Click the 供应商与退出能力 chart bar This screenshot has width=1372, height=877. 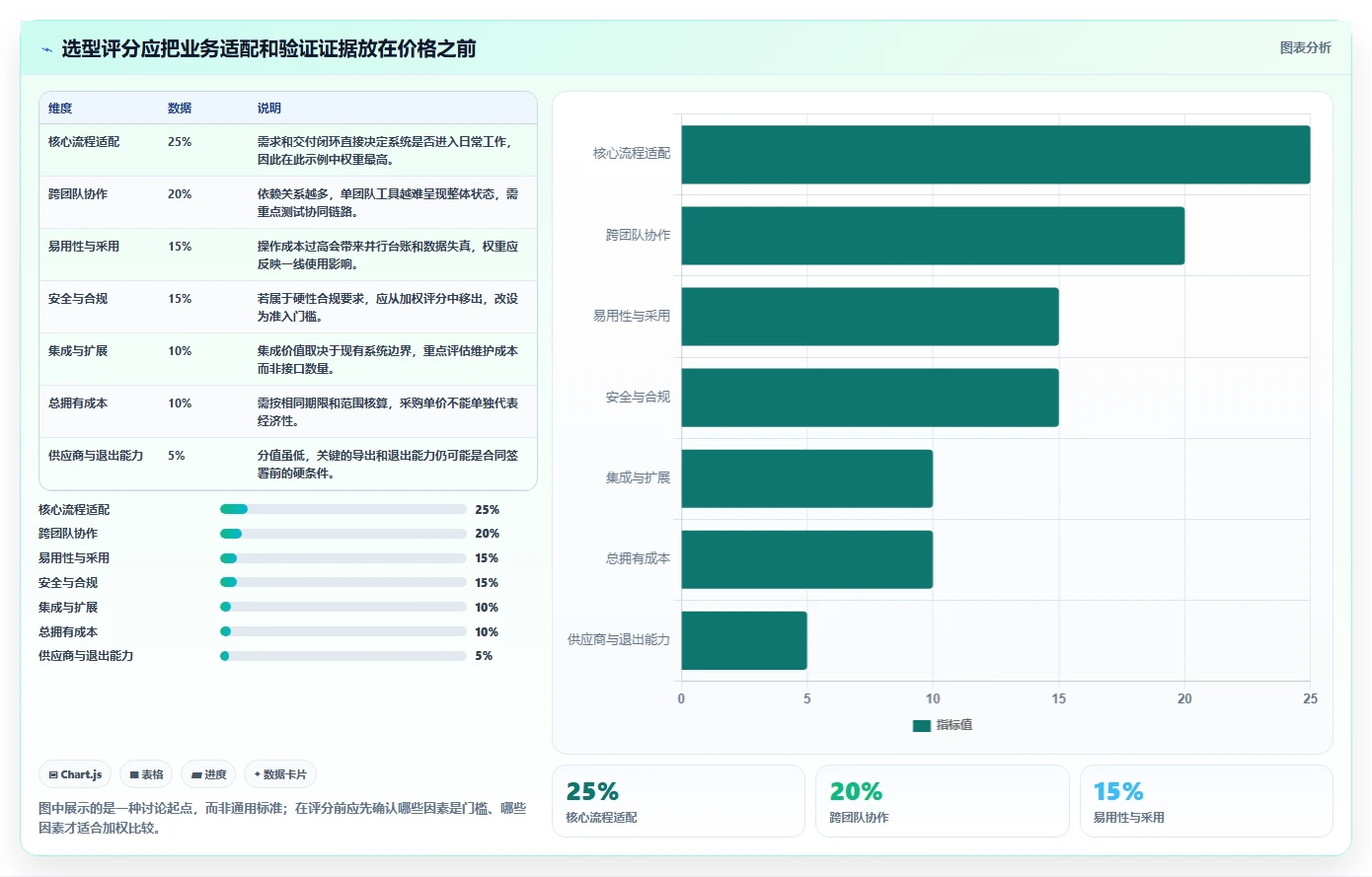coord(744,640)
